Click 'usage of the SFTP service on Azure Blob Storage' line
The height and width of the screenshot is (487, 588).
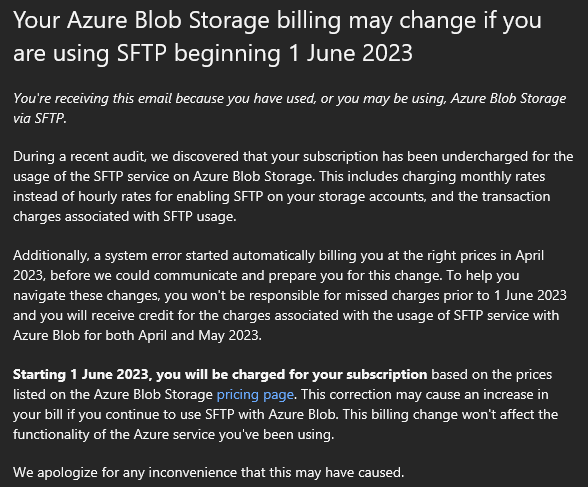tap(279, 177)
